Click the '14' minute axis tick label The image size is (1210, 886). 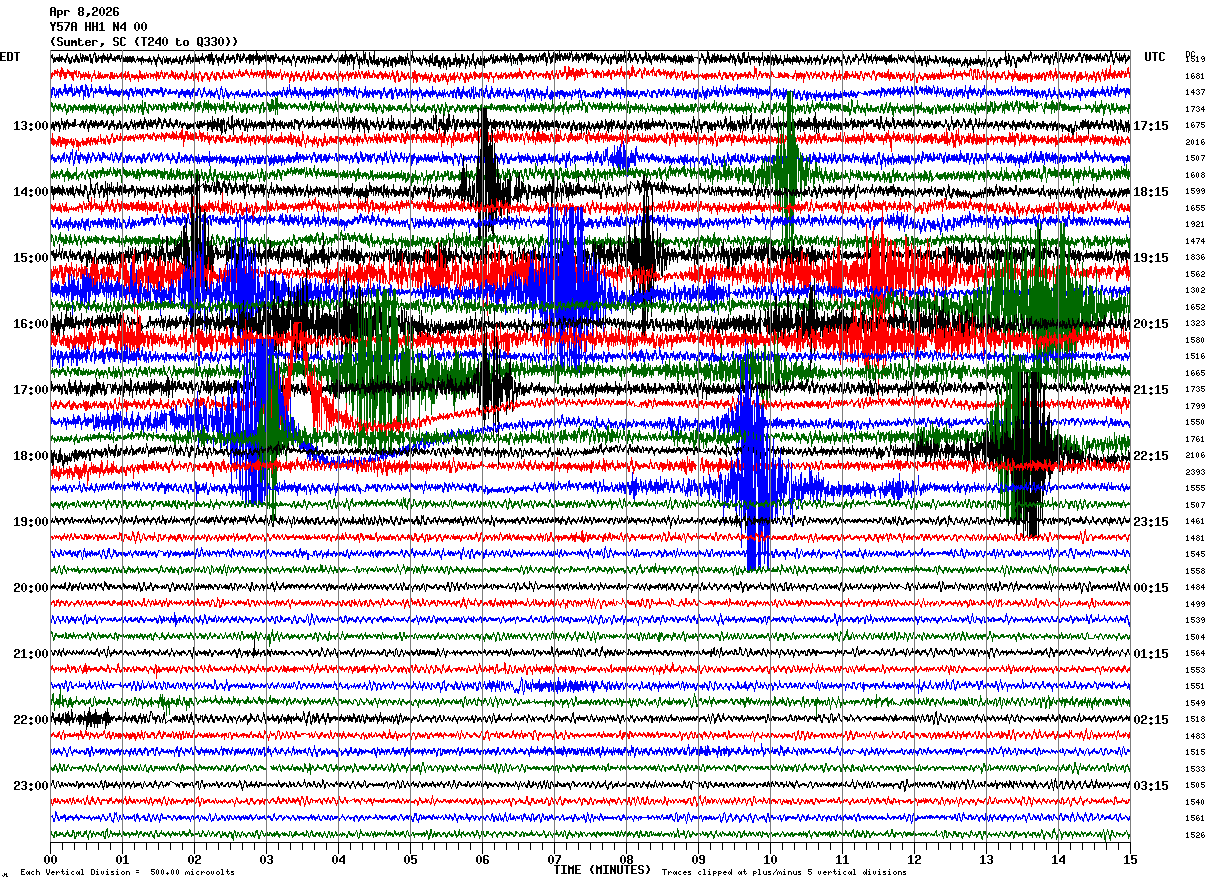[1058, 859]
